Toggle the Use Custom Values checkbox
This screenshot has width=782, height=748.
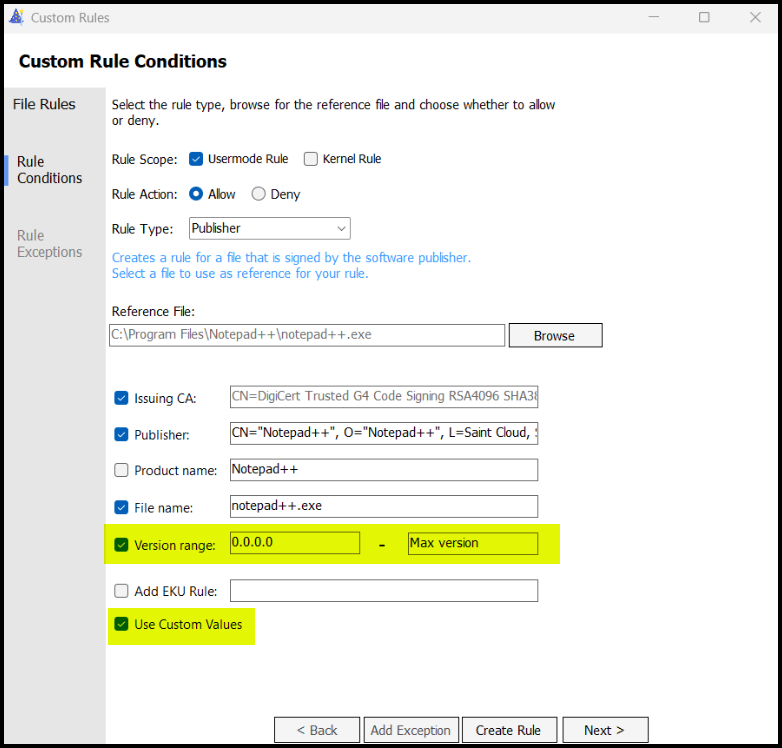coord(121,624)
